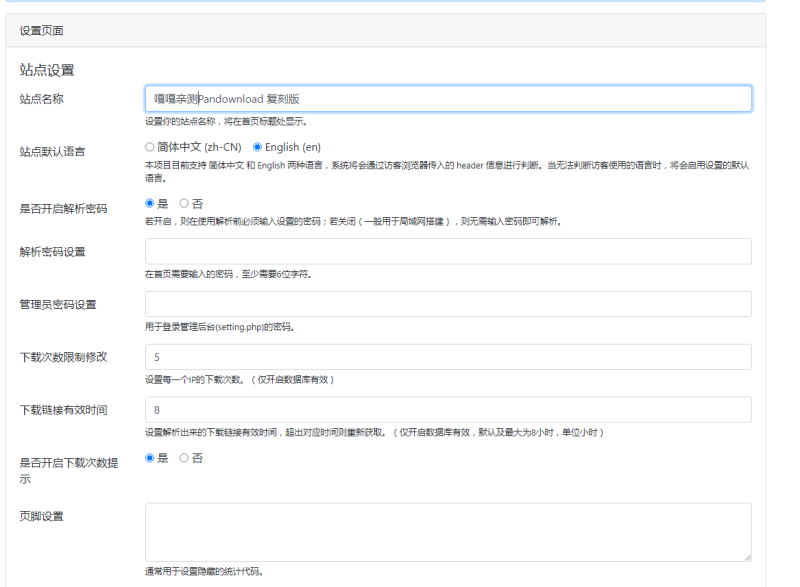Screen dimensions: 800x587
Task: Choose 是 for 是否开启解析密码
Action: [149, 203]
